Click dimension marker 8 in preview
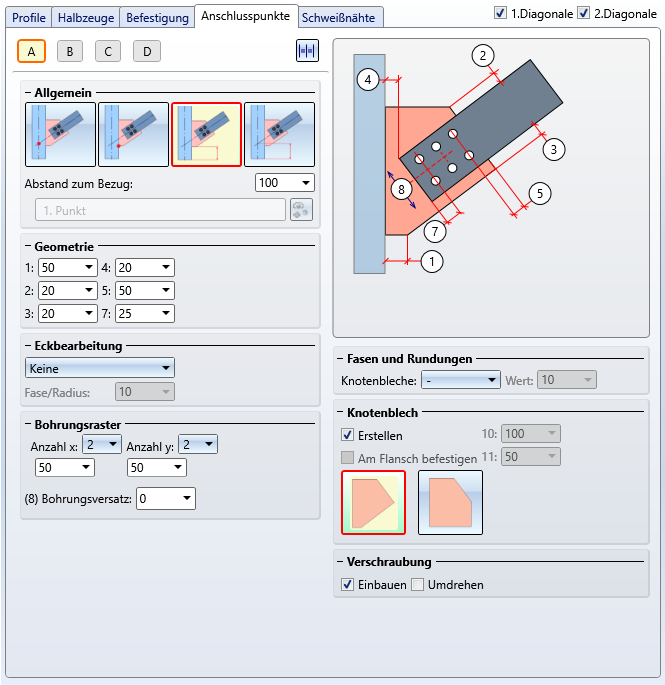This screenshot has width=665, height=685. click(401, 190)
